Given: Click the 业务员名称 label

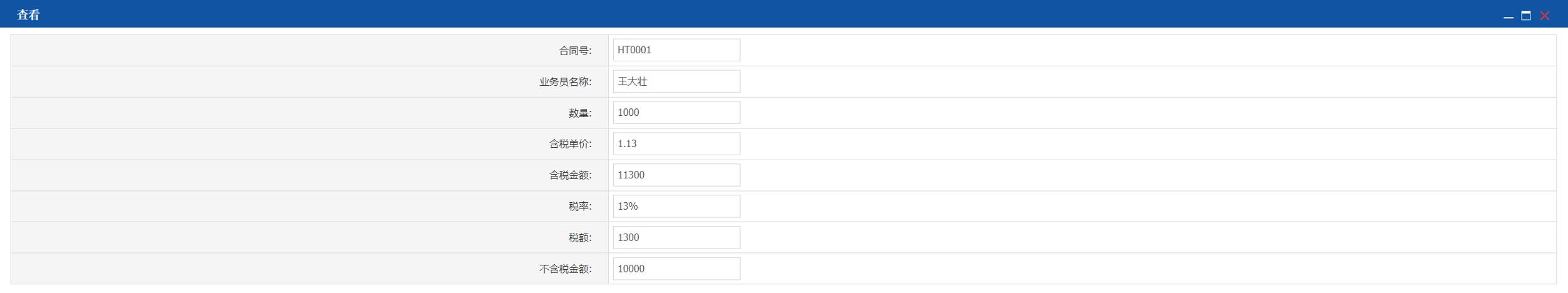Looking at the screenshot, I should [x=566, y=82].
